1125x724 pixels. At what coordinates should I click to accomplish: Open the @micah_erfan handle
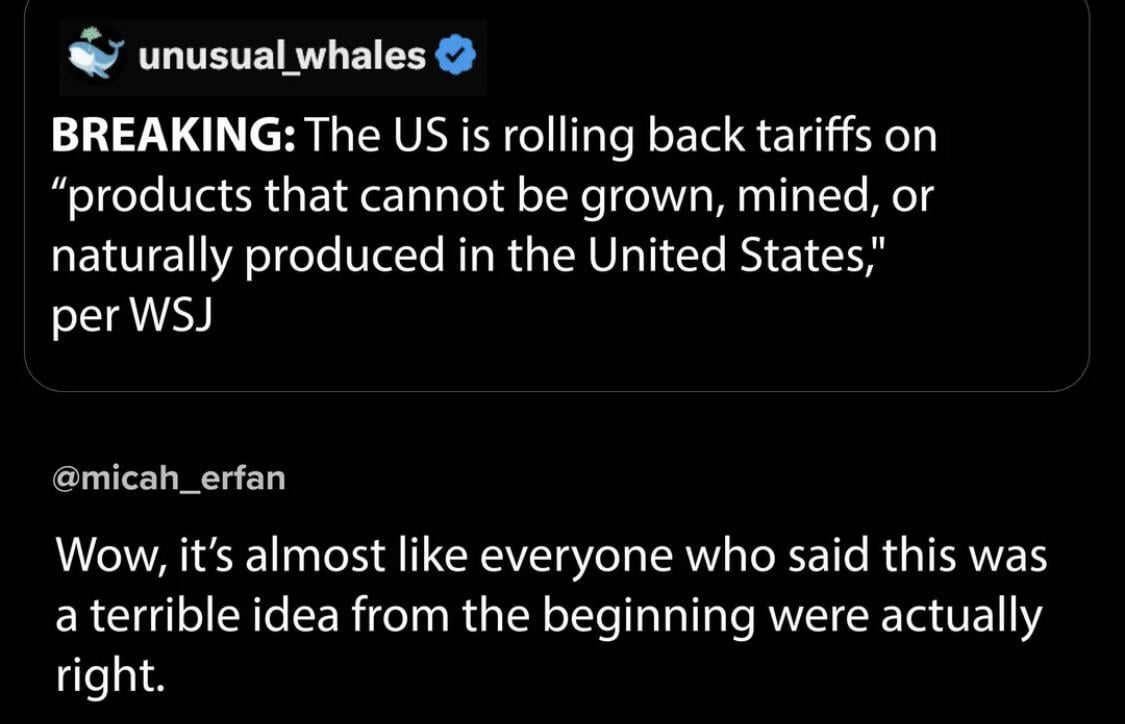pyautogui.click(x=168, y=479)
